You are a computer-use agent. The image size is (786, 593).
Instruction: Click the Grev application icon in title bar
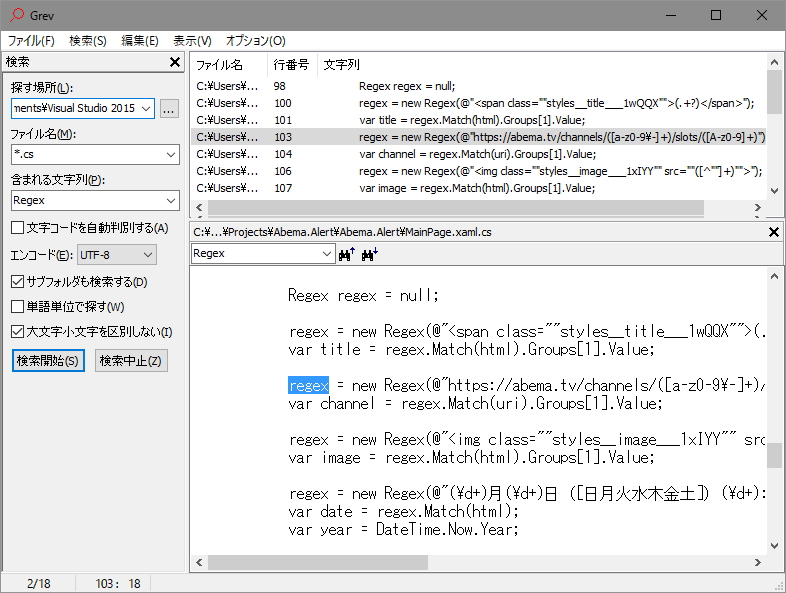point(14,15)
